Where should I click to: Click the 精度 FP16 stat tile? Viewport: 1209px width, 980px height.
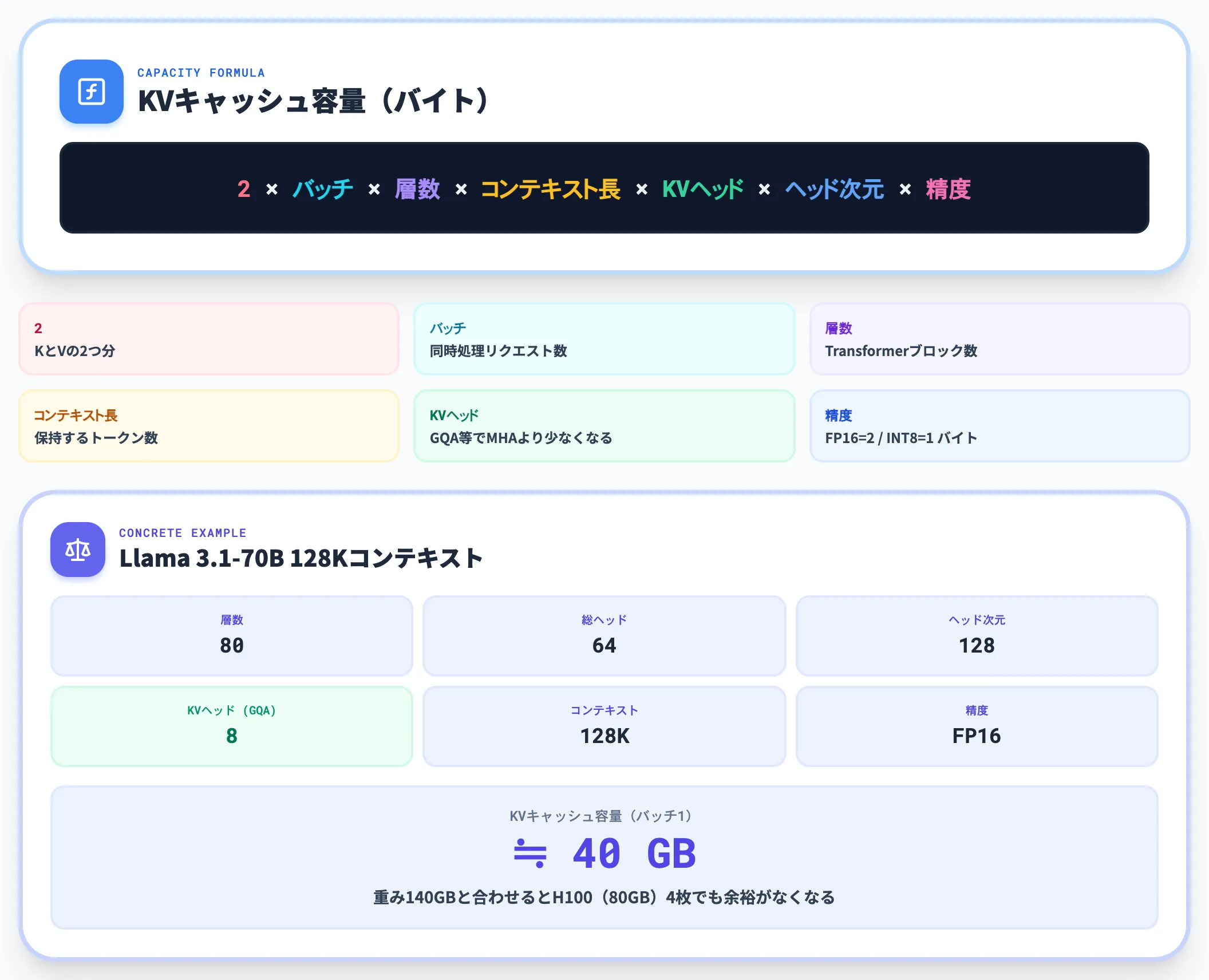click(x=977, y=726)
